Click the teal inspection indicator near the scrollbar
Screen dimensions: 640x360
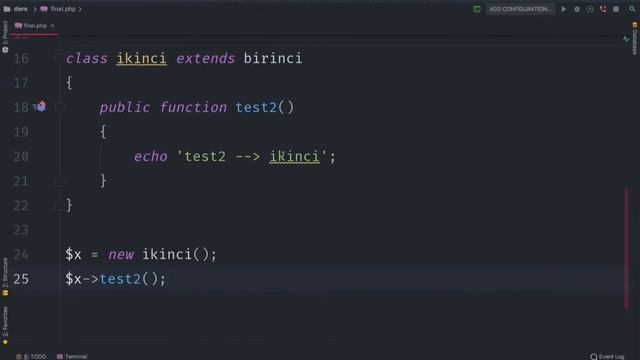(x=626, y=39)
